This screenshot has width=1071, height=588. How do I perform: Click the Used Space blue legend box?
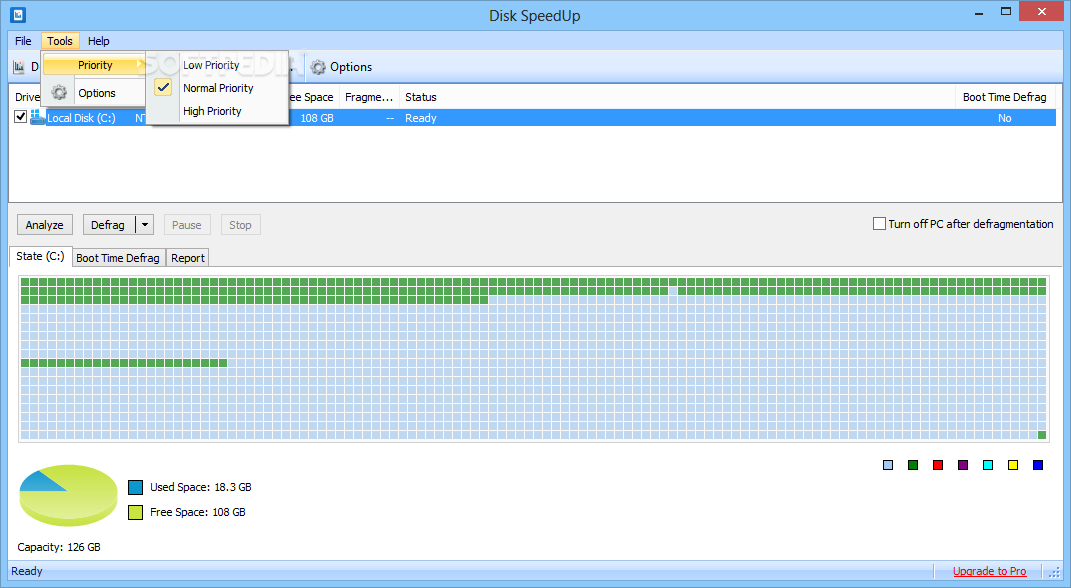click(x=135, y=487)
